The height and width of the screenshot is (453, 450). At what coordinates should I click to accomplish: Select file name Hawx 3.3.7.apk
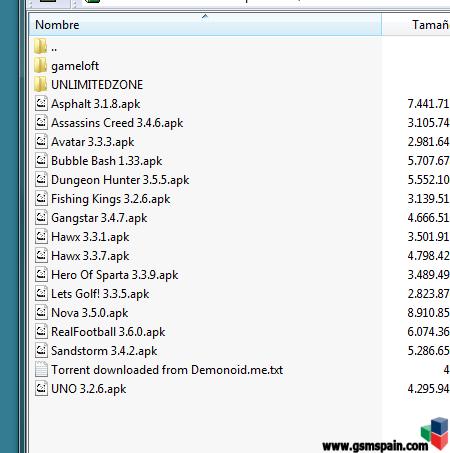pos(90,256)
